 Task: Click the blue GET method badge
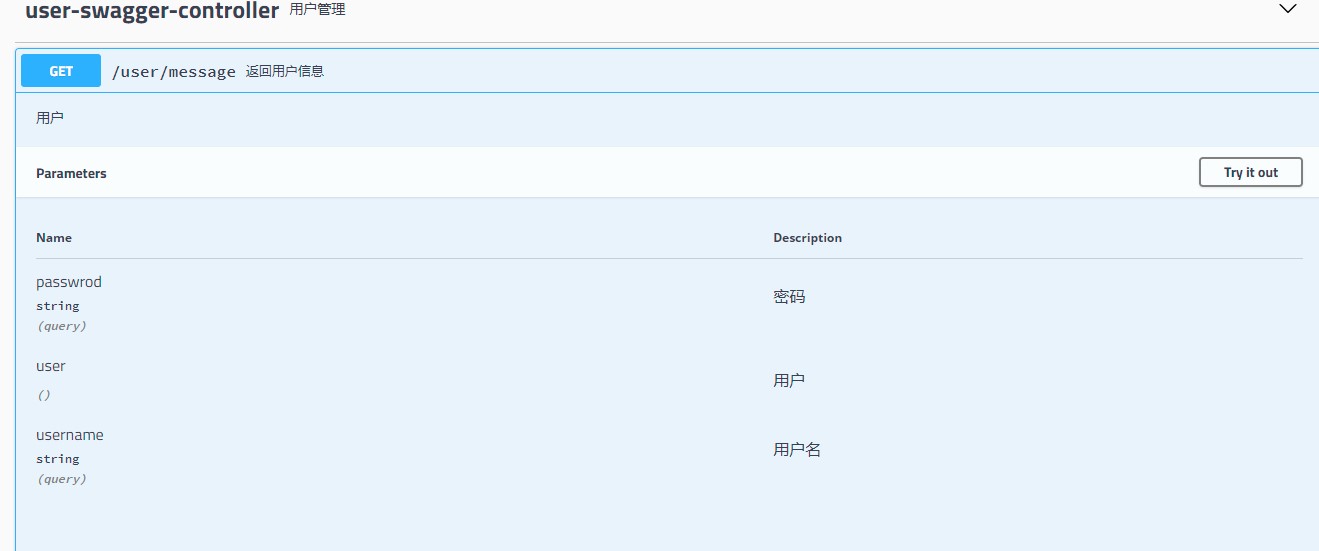pos(61,71)
